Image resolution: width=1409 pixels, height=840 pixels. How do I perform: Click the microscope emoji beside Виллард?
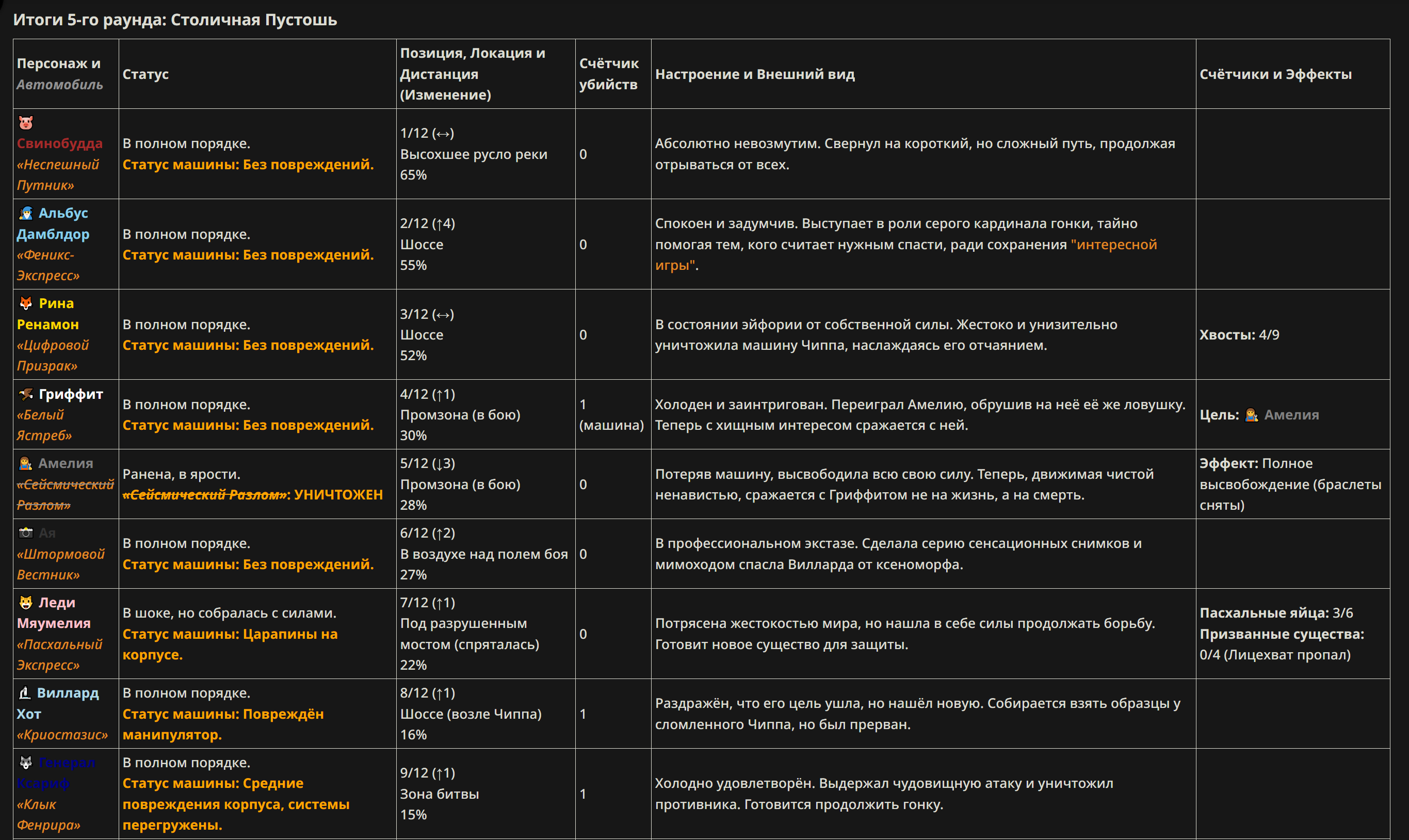pyautogui.click(x=25, y=693)
